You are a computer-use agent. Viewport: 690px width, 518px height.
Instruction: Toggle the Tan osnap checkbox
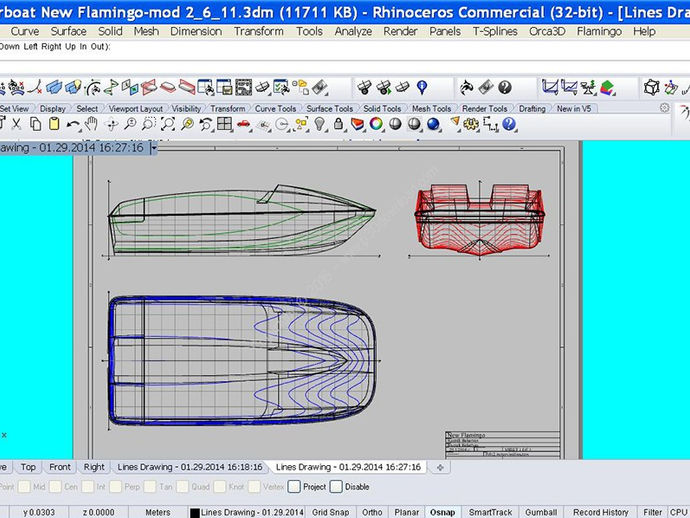[x=150, y=486]
